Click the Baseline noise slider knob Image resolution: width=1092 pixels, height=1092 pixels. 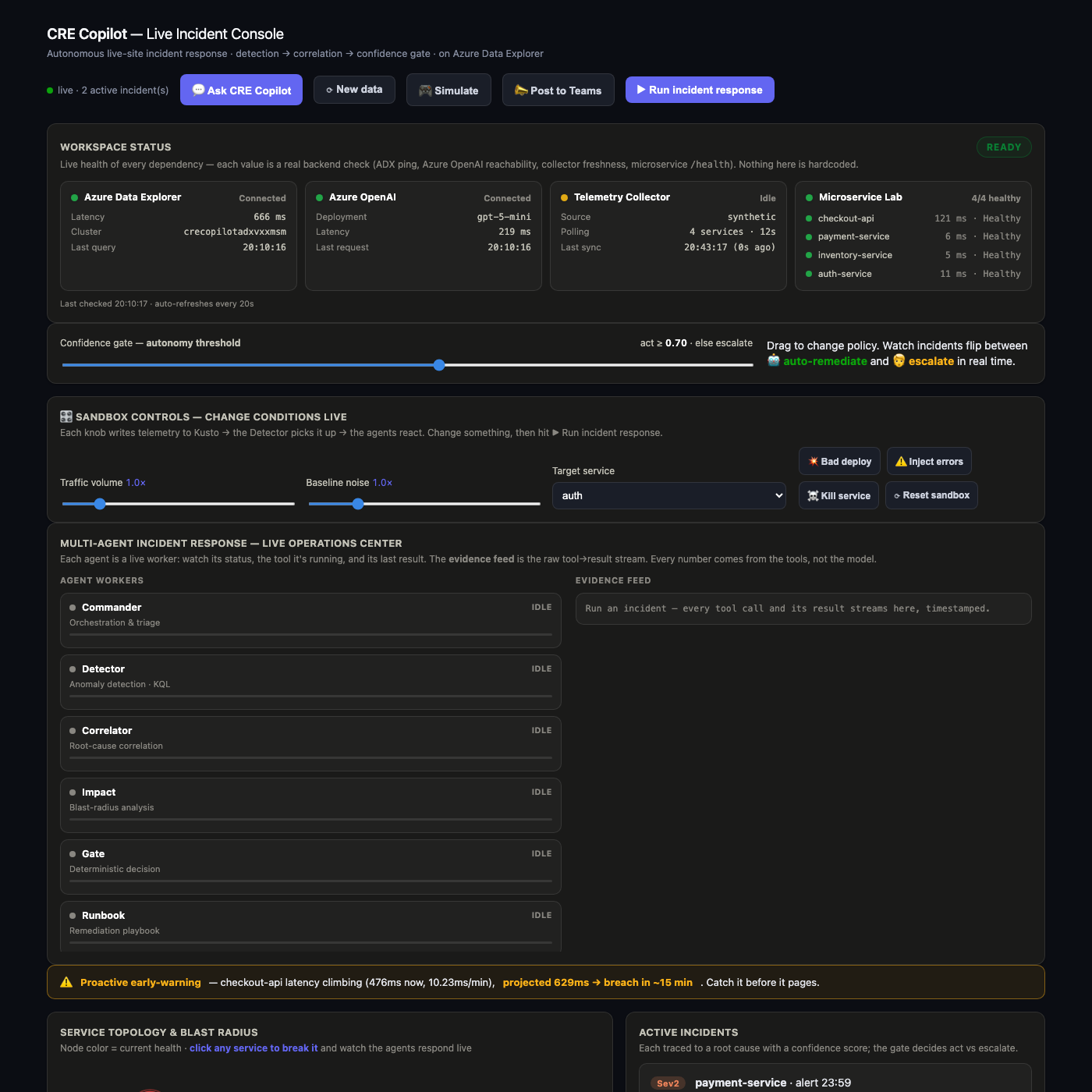(358, 504)
